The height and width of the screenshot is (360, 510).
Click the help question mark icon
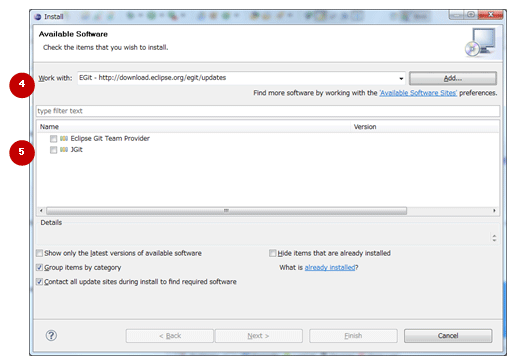[x=51, y=335]
